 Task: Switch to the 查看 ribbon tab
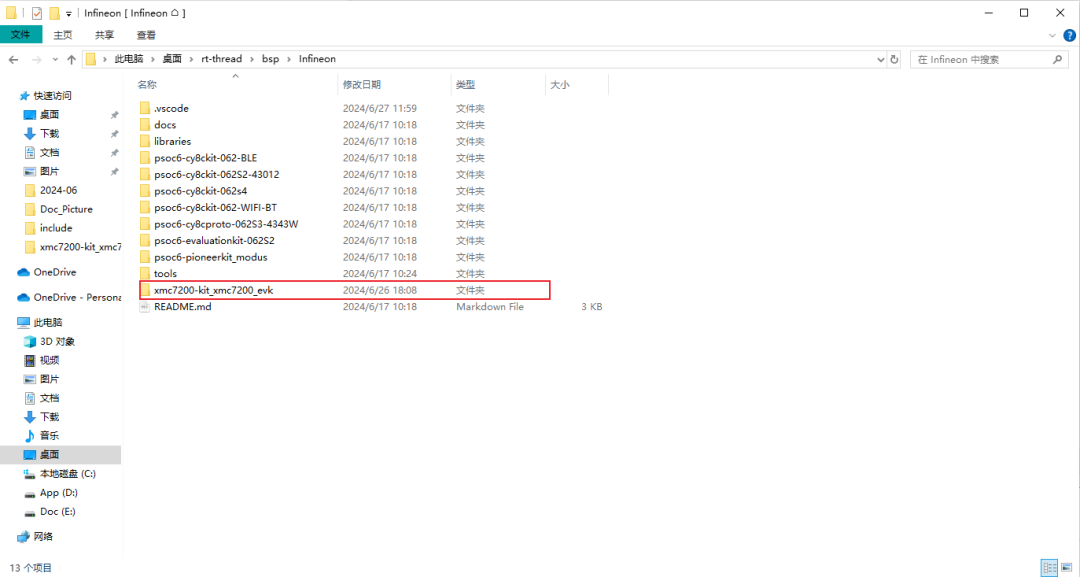(x=146, y=35)
